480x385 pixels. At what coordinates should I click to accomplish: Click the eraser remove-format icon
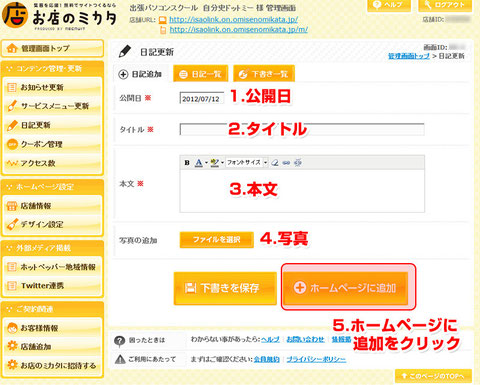(x=275, y=163)
